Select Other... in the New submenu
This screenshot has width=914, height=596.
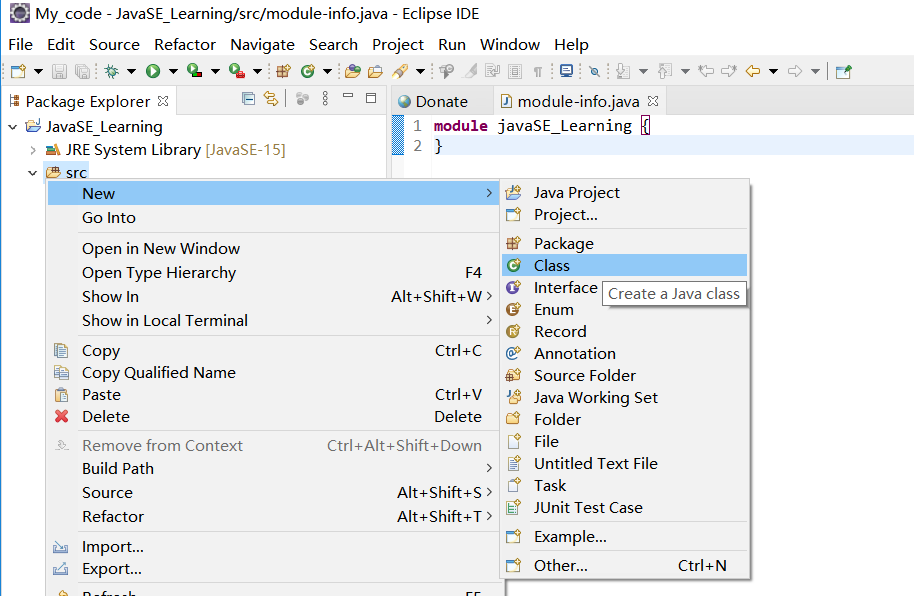[x=624, y=566]
